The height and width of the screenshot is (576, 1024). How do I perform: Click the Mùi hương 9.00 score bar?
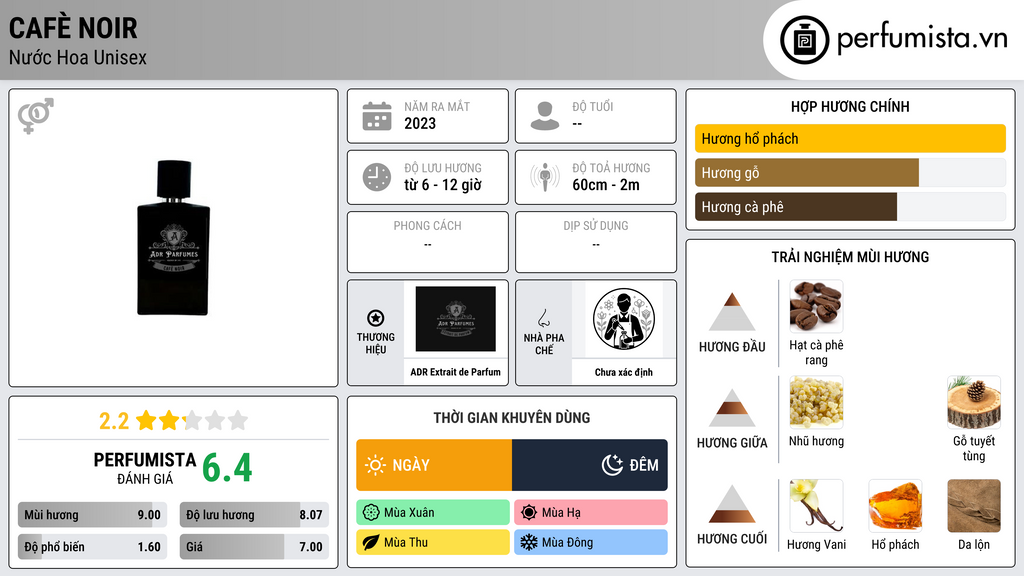pyautogui.click(x=93, y=515)
